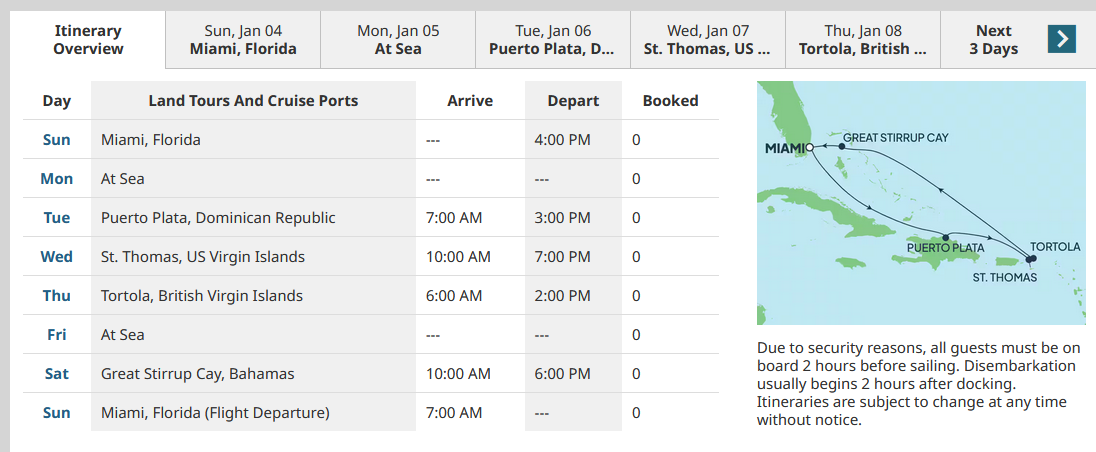Image resolution: width=1096 pixels, height=452 pixels.
Task: Click Great Stirrup Cay marker on the map
Action: click(x=842, y=147)
